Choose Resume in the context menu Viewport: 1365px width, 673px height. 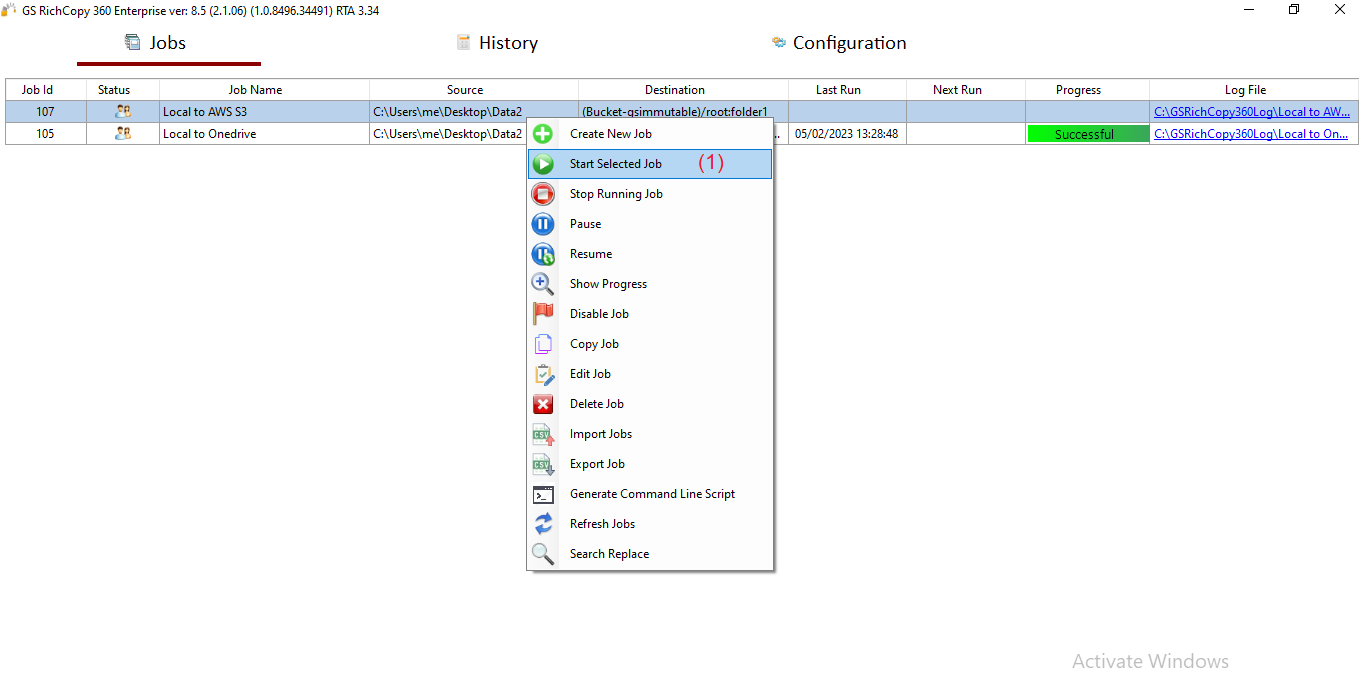[650, 254]
